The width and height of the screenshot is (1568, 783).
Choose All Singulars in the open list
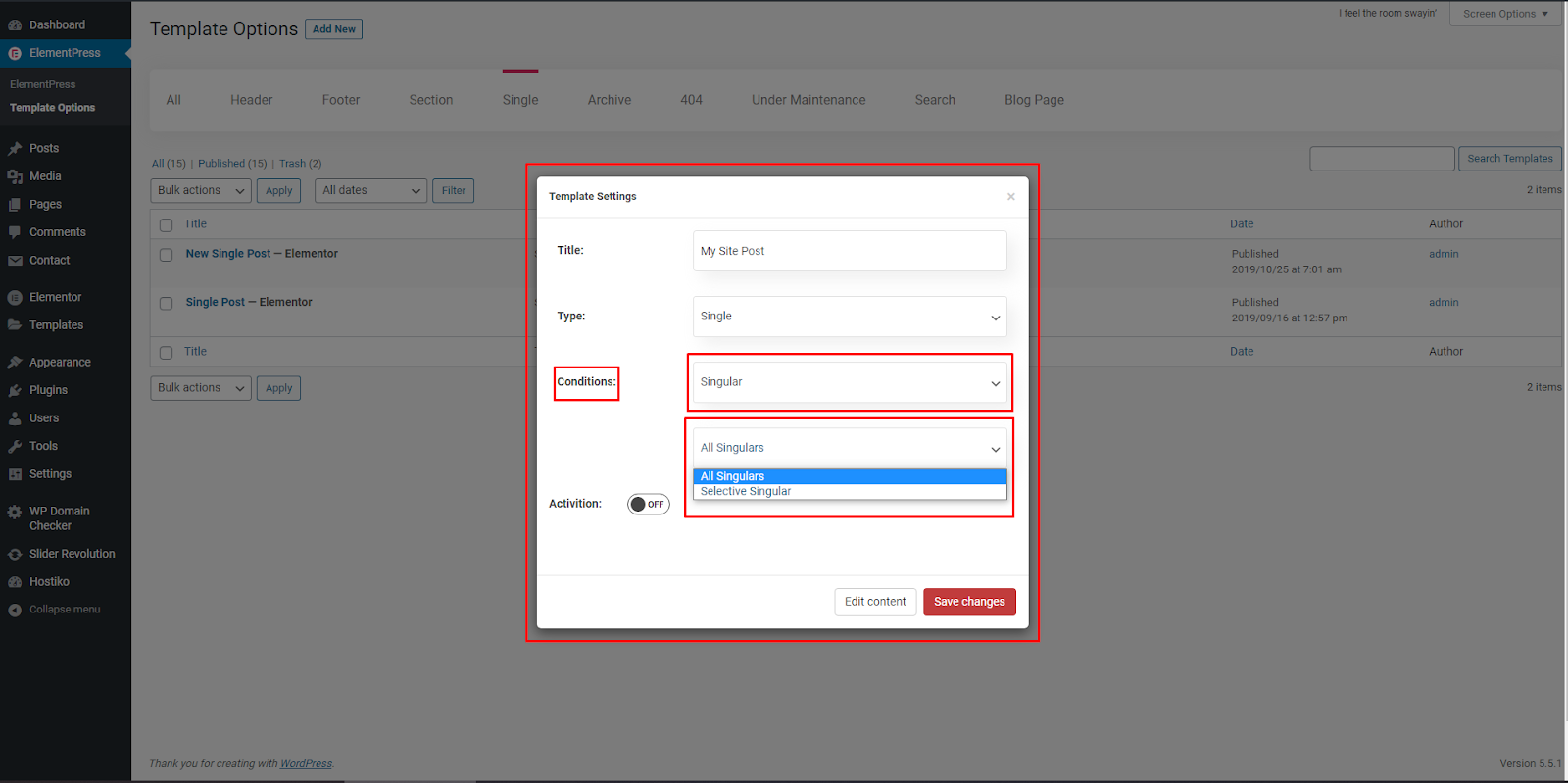click(x=850, y=476)
